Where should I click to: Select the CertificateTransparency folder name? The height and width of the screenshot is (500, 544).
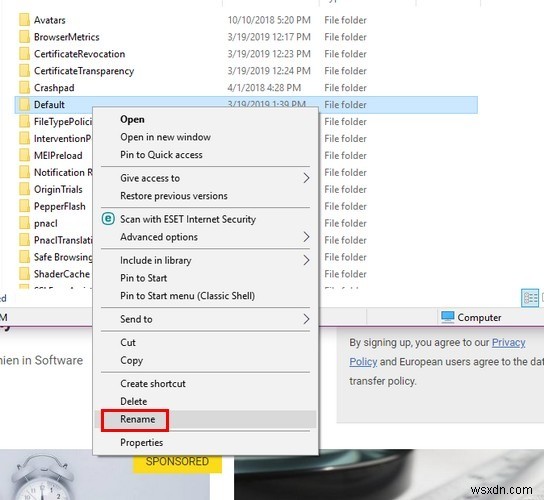[84, 71]
